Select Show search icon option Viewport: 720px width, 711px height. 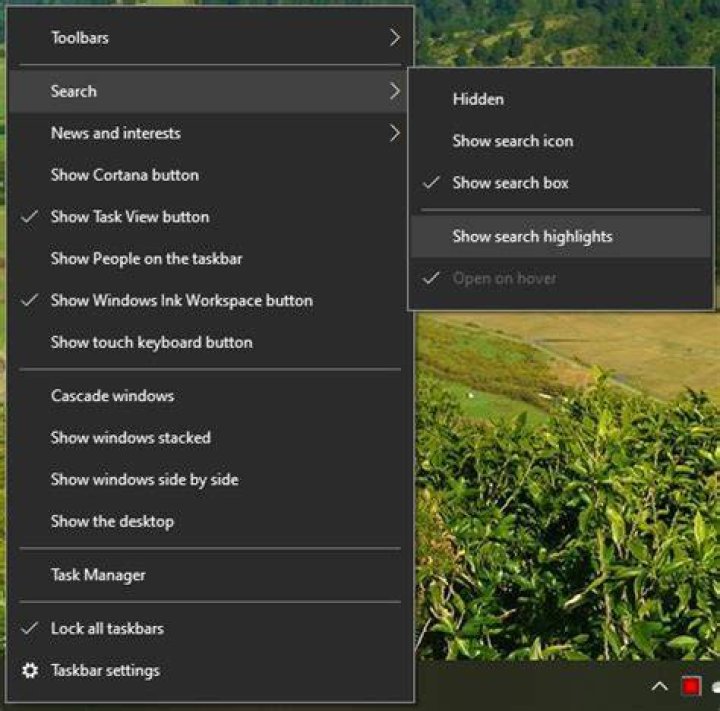point(561,141)
